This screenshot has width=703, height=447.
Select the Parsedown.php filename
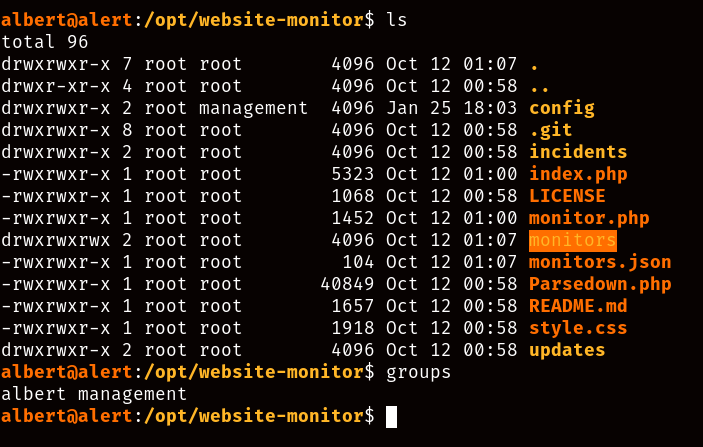(600, 284)
